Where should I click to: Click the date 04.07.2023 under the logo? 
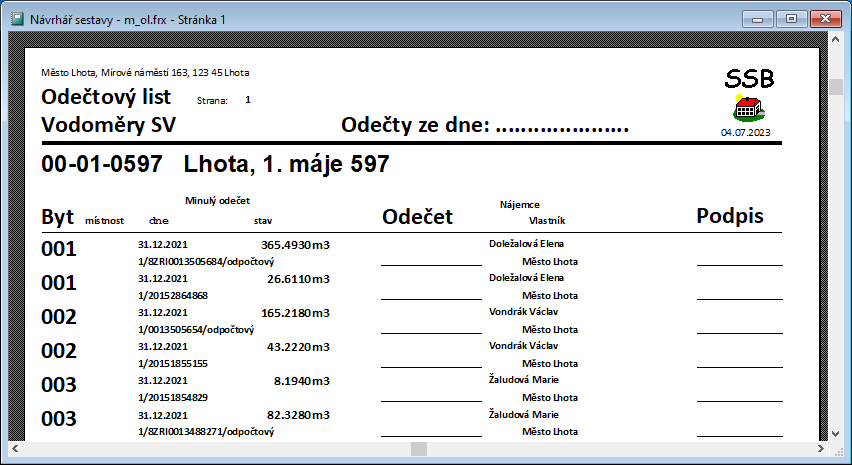point(746,132)
